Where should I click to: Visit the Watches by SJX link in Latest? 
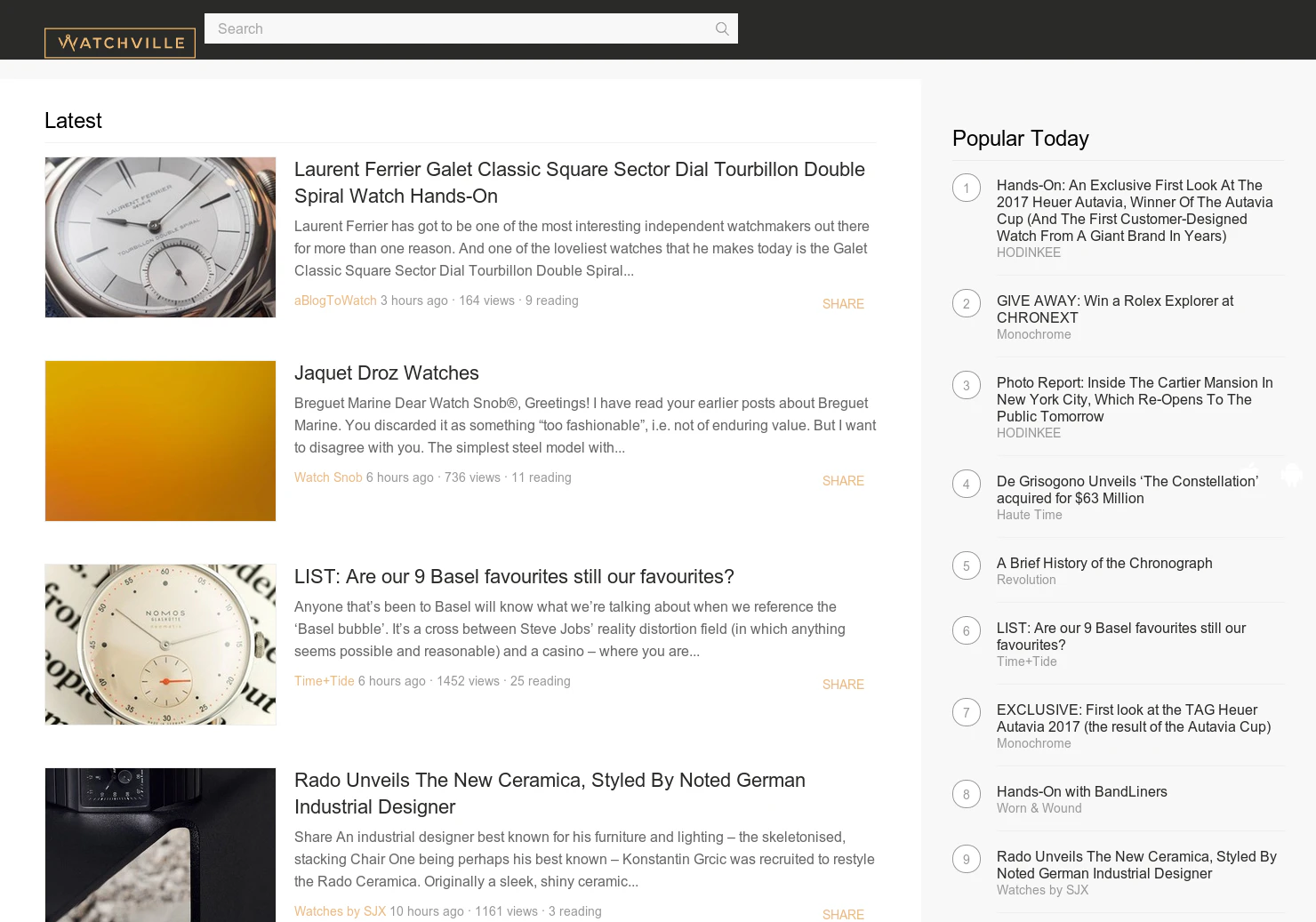pyautogui.click(x=340, y=911)
